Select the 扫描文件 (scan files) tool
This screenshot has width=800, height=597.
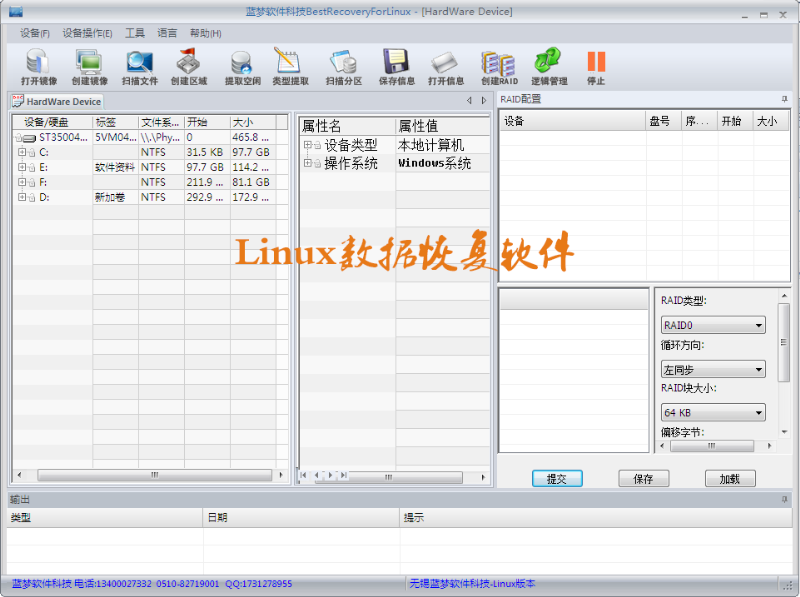click(140, 66)
